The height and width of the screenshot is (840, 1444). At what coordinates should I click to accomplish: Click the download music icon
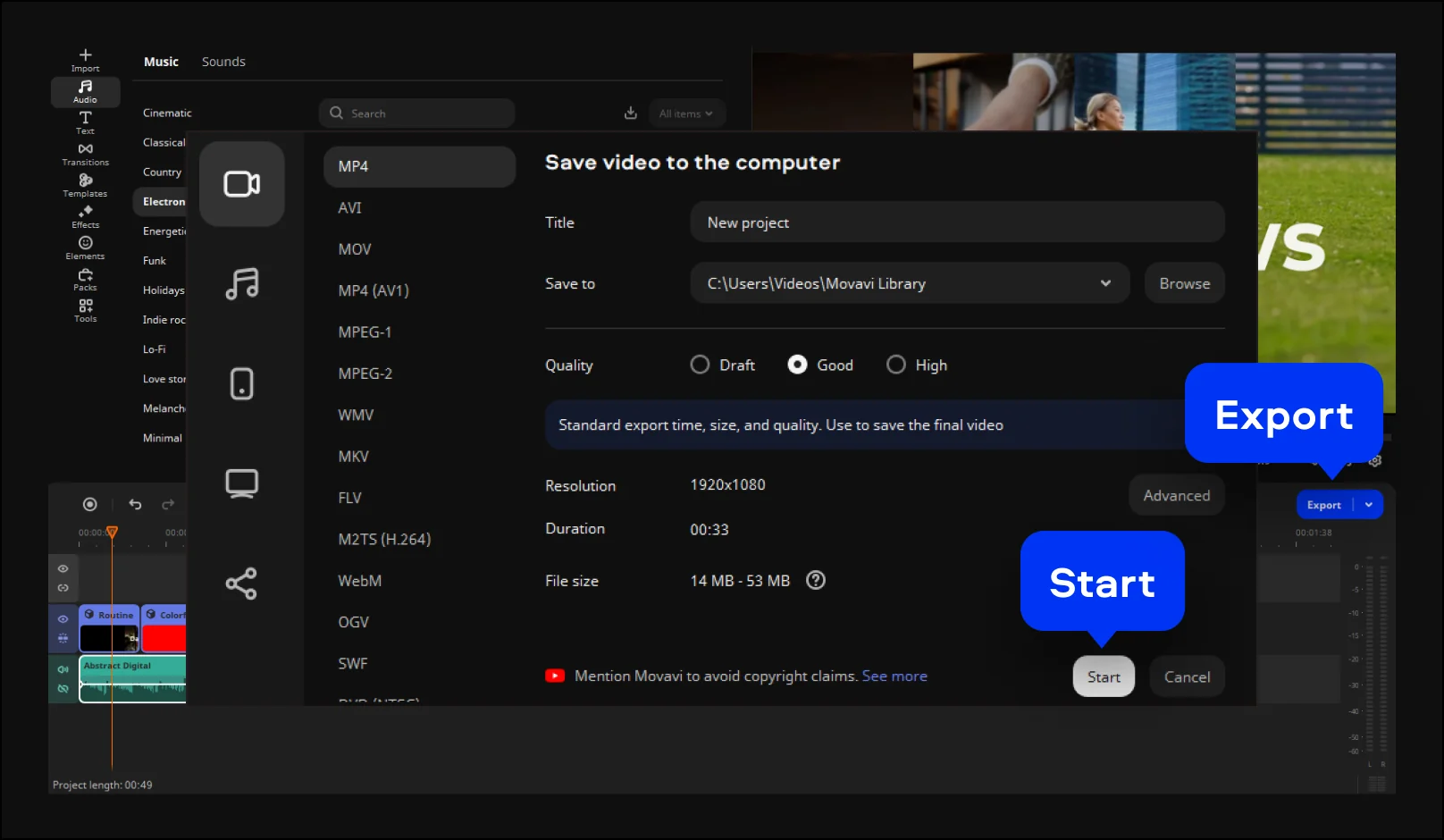pos(630,113)
